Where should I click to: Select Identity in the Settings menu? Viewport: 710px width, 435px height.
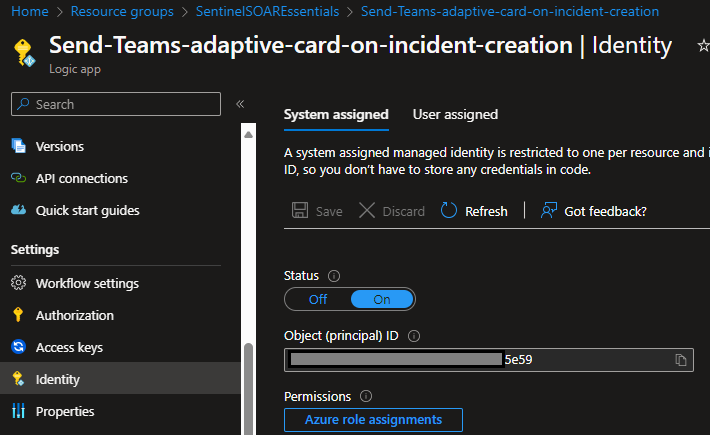(120, 379)
